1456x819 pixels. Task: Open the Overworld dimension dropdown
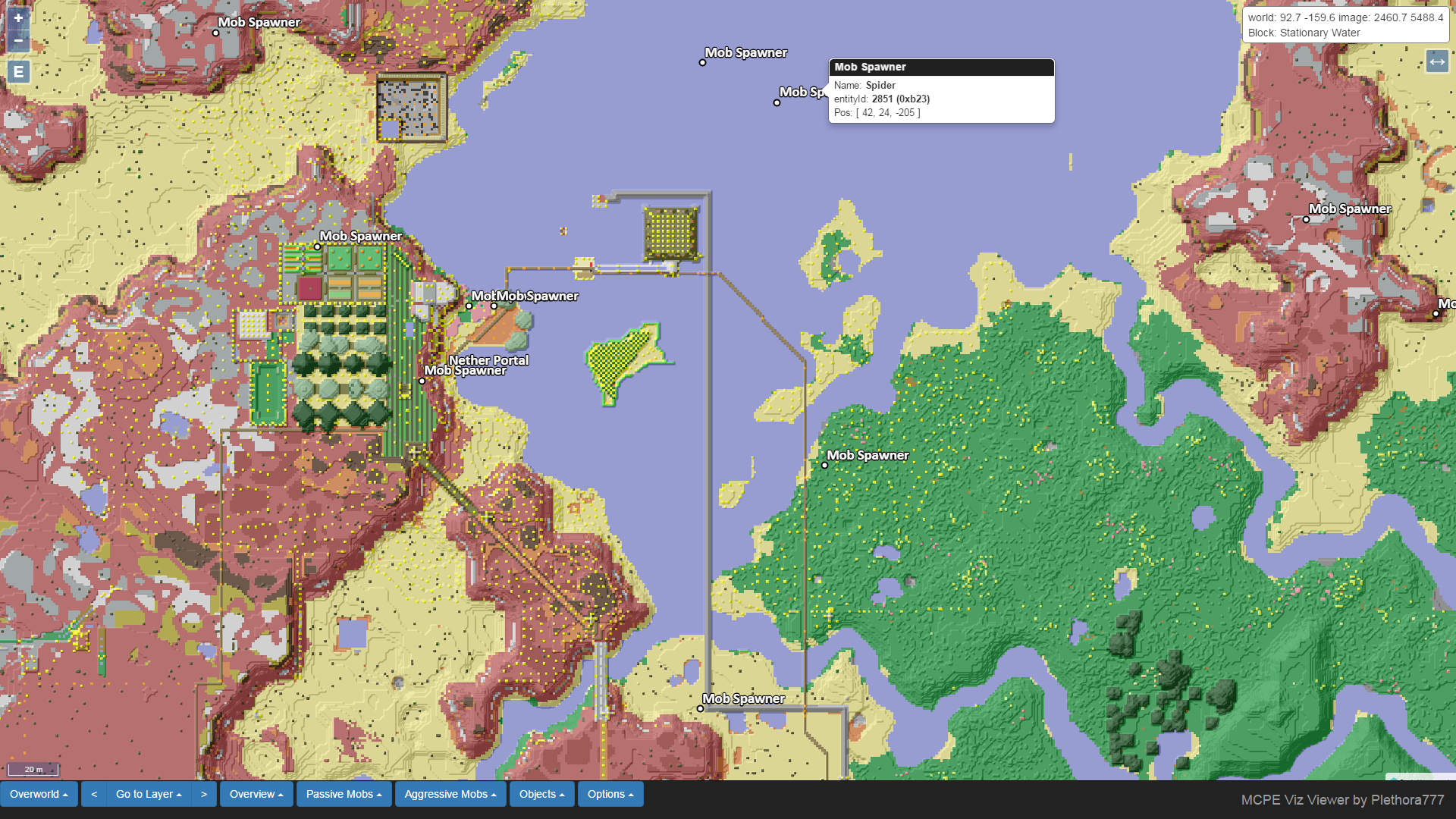pos(38,793)
